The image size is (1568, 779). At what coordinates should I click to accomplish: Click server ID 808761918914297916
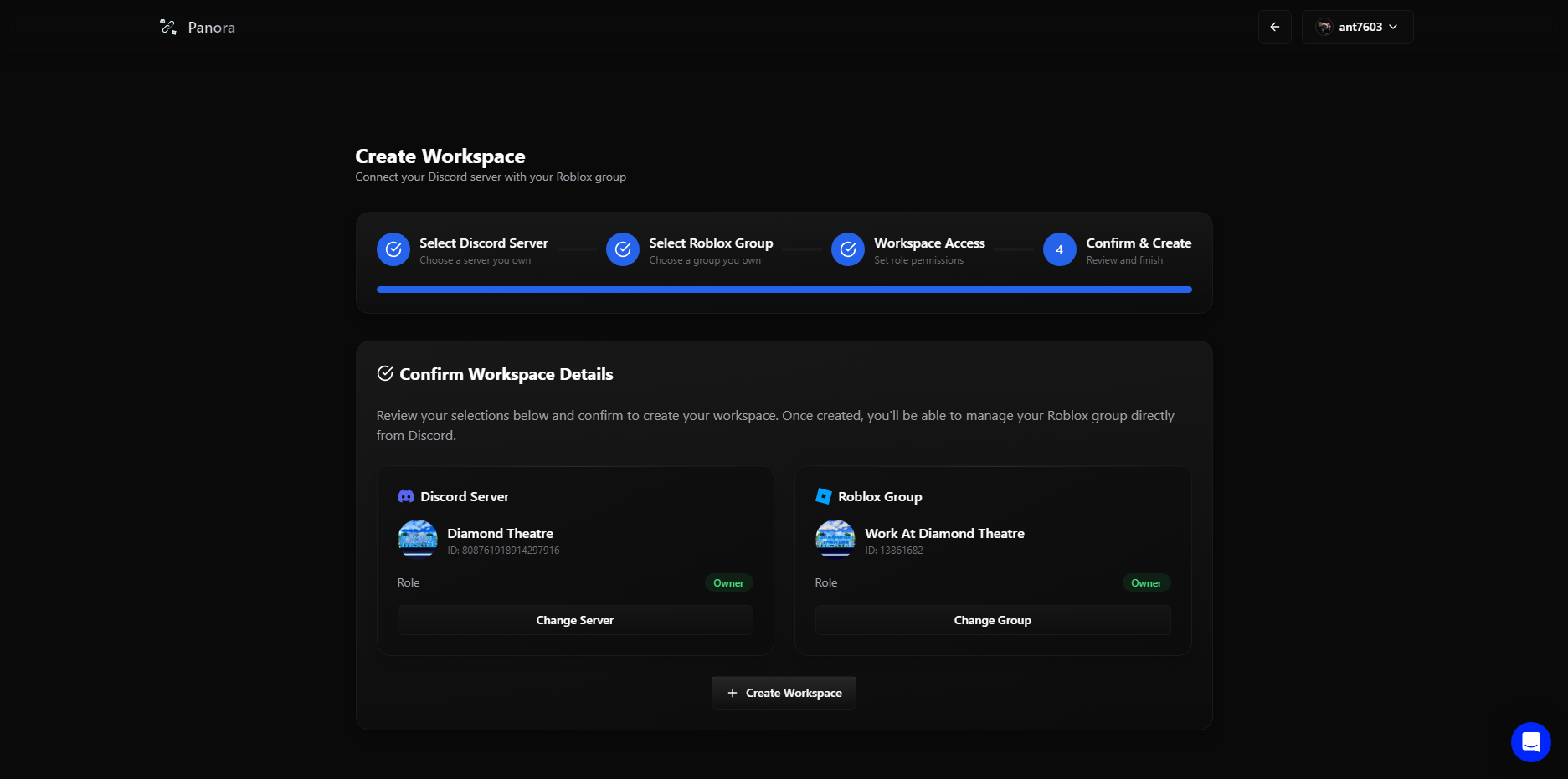(503, 551)
